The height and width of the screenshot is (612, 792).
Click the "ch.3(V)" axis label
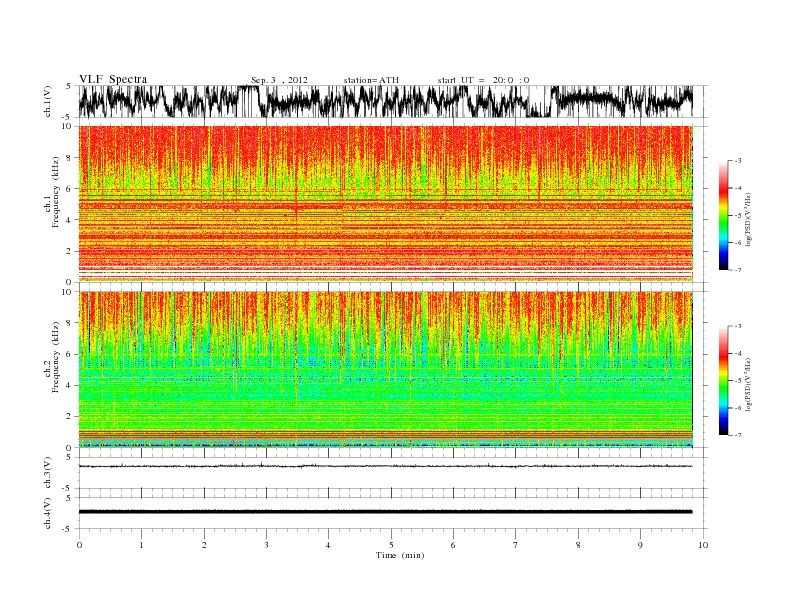tap(48, 475)
